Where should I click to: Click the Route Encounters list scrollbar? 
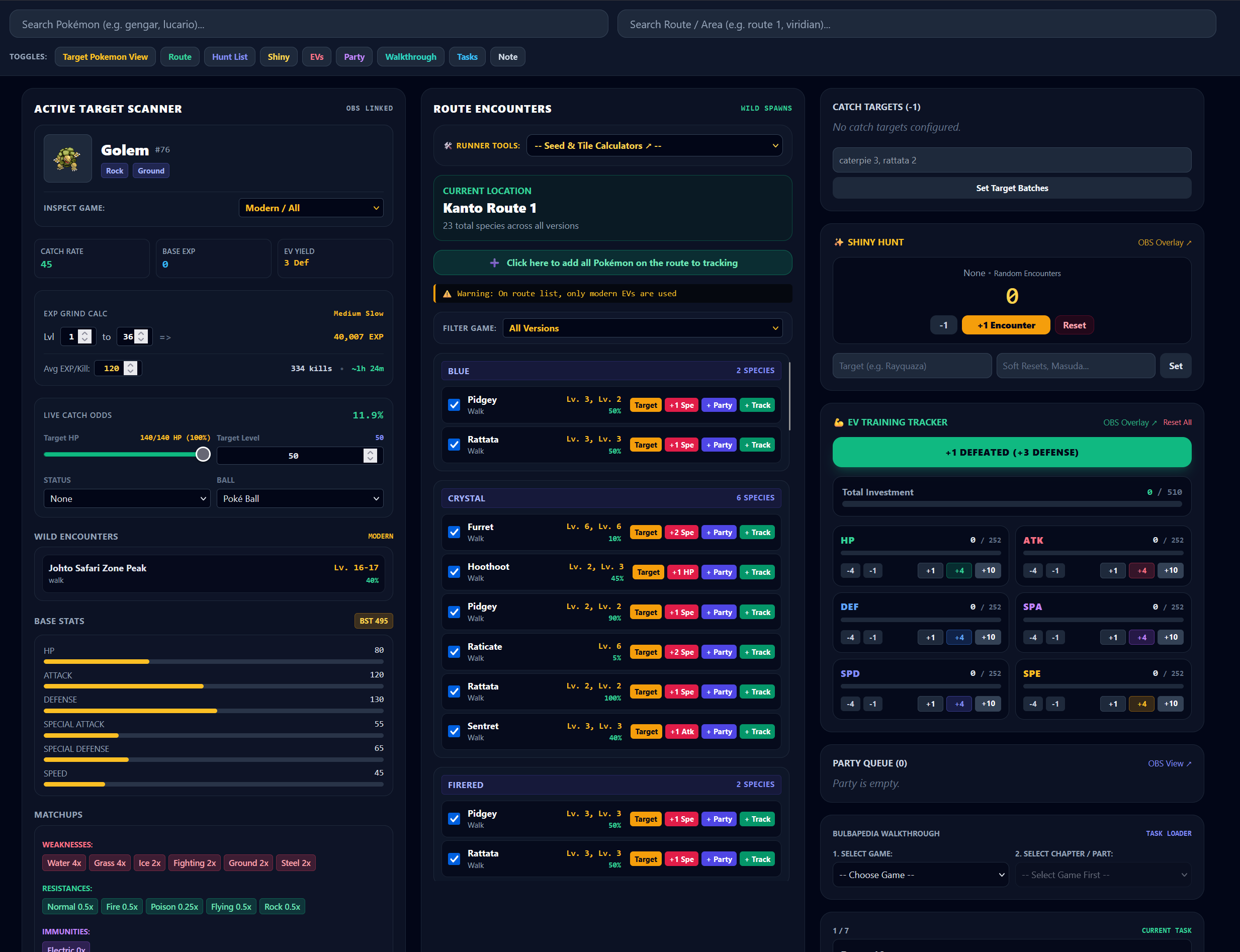[789, 397]
